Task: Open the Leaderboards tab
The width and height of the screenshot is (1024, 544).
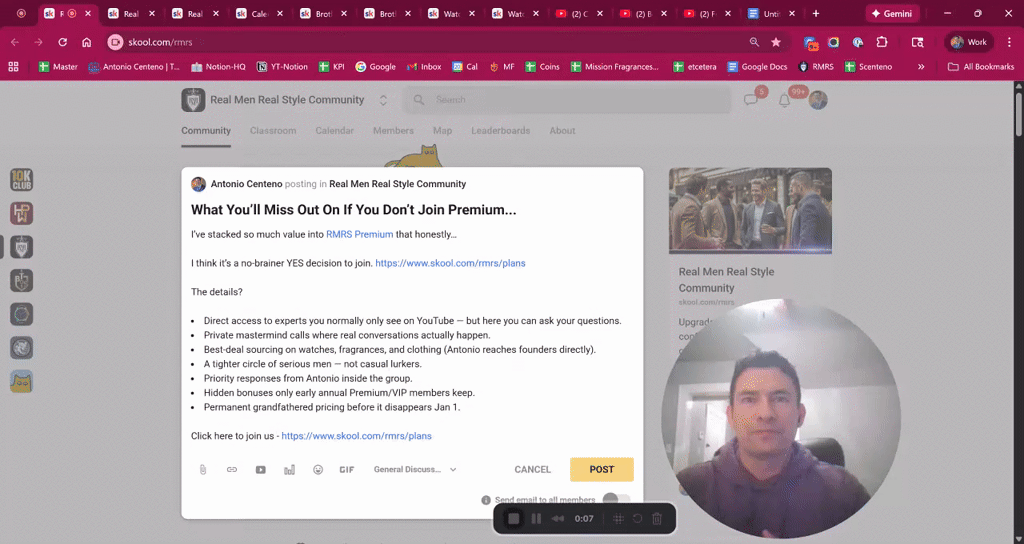Action: [501, 131]
